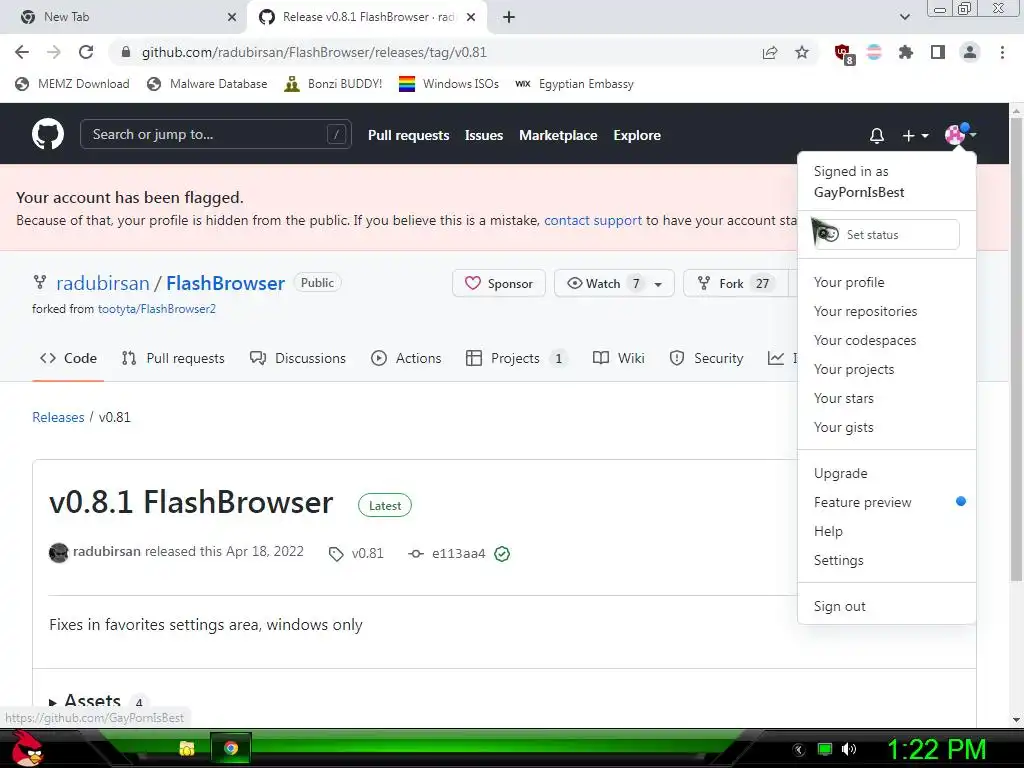The height and width of the screenshot is (768, 1024).
Task: Open the uBlock Origin extension icon
Action: pos(844,53)
